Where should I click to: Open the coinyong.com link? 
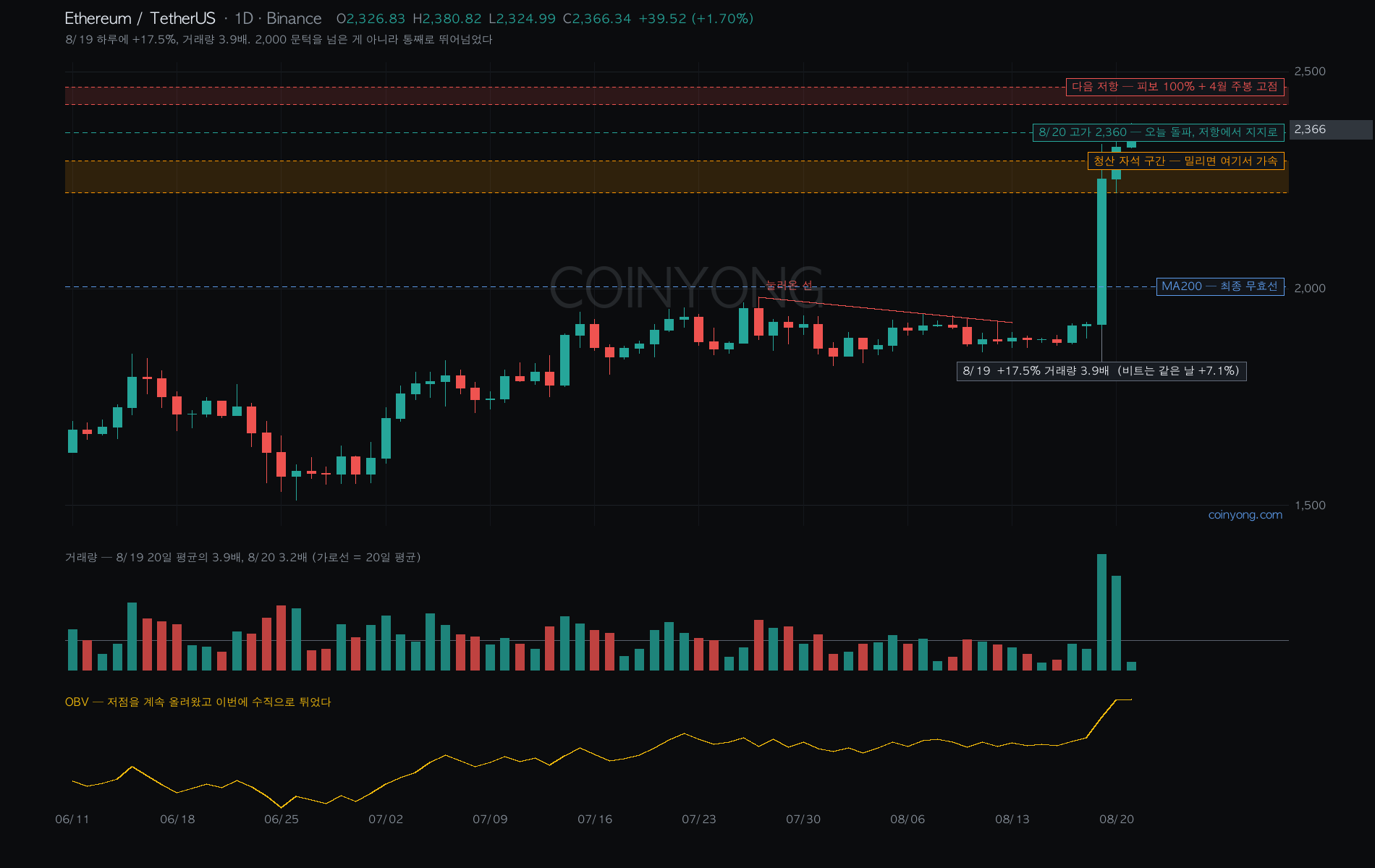[x=1245, y=515]
